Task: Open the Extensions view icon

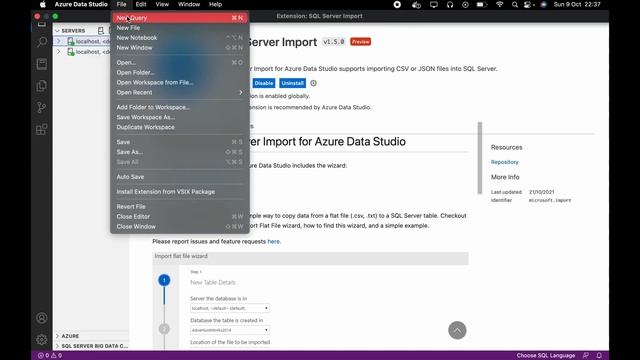Action: tap(42, 129)
